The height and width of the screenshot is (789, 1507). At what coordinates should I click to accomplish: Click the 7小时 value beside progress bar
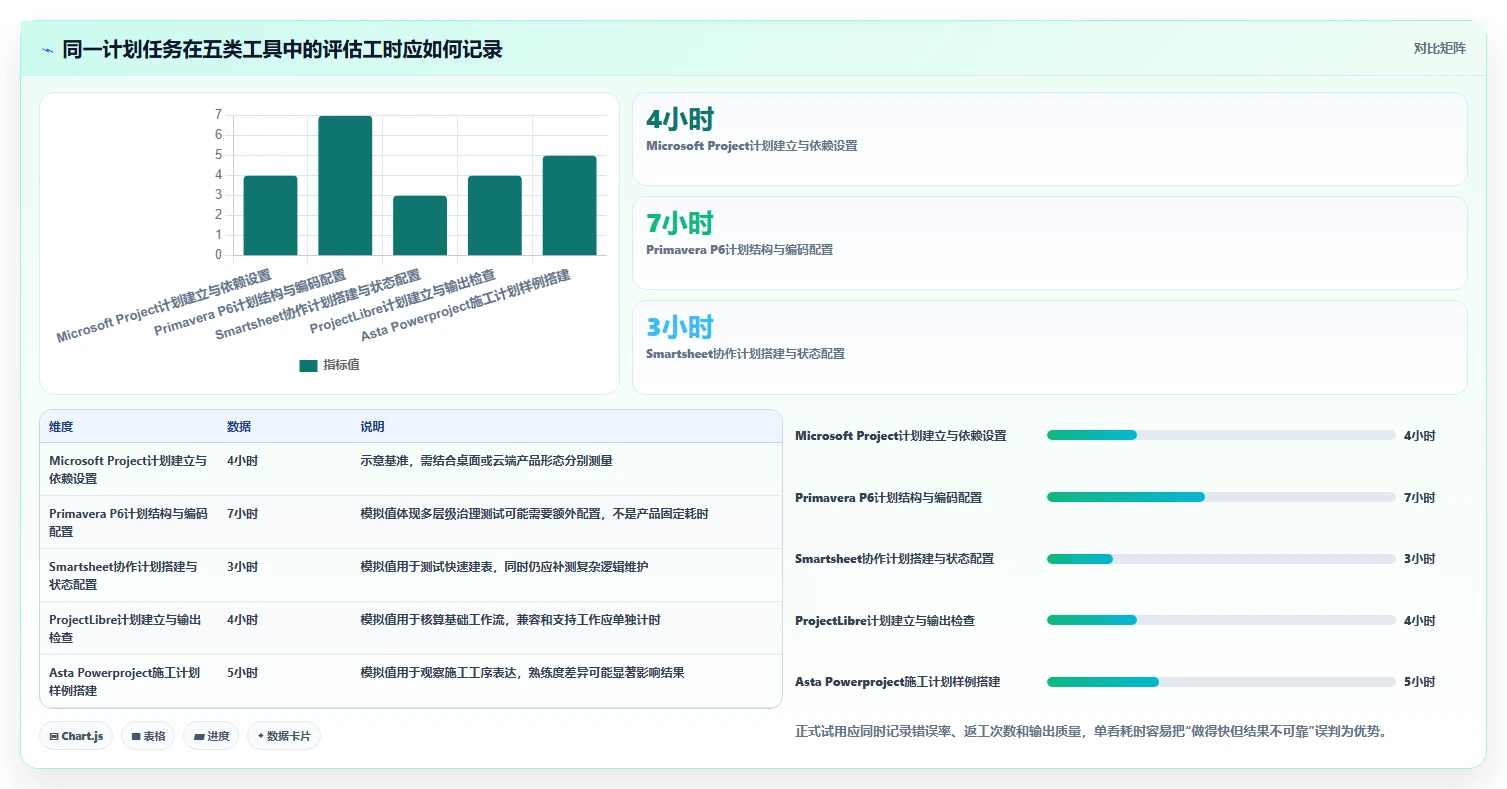(x=1419, y=498)
